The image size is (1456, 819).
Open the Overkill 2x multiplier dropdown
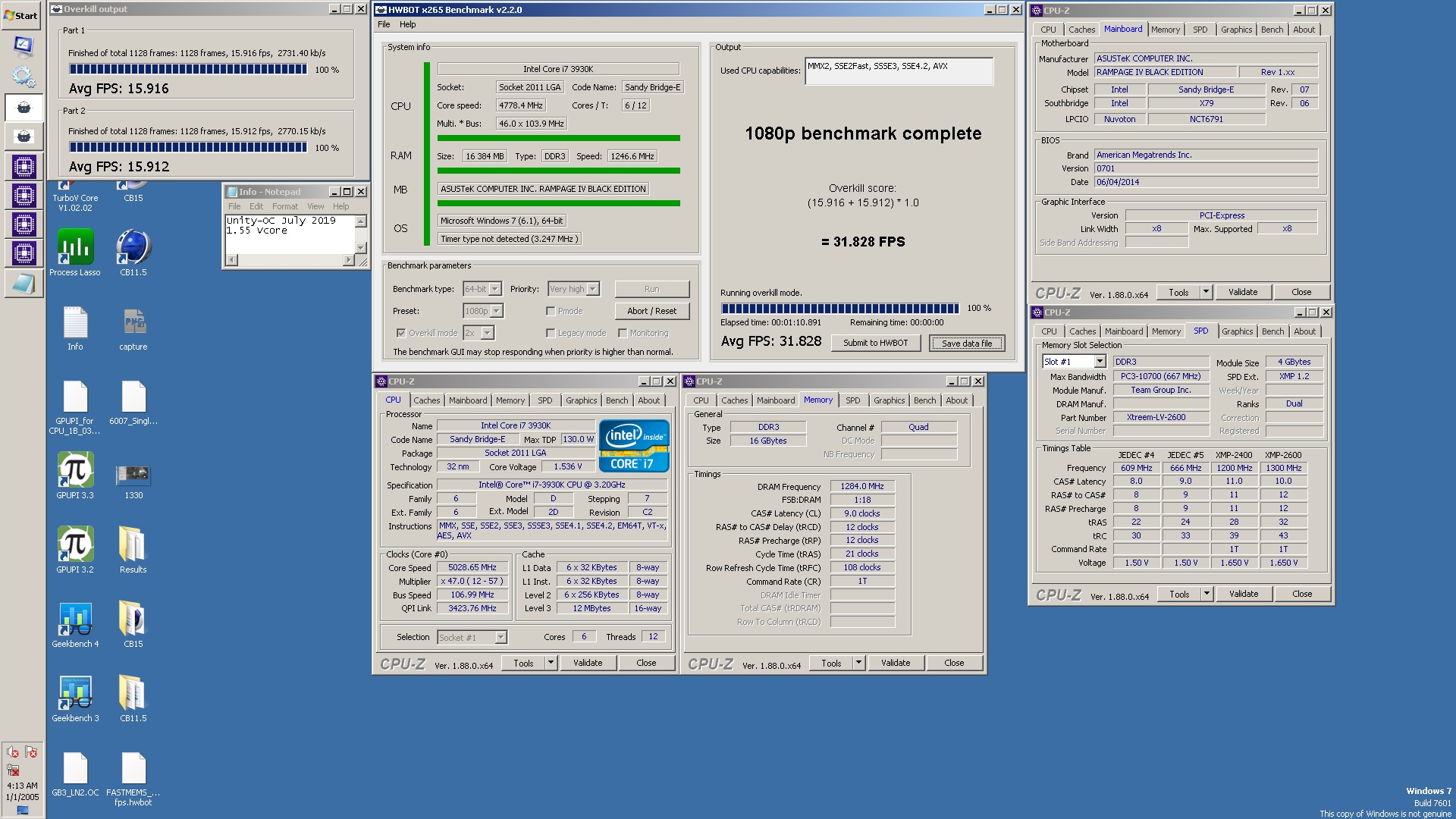pos(479,333)
